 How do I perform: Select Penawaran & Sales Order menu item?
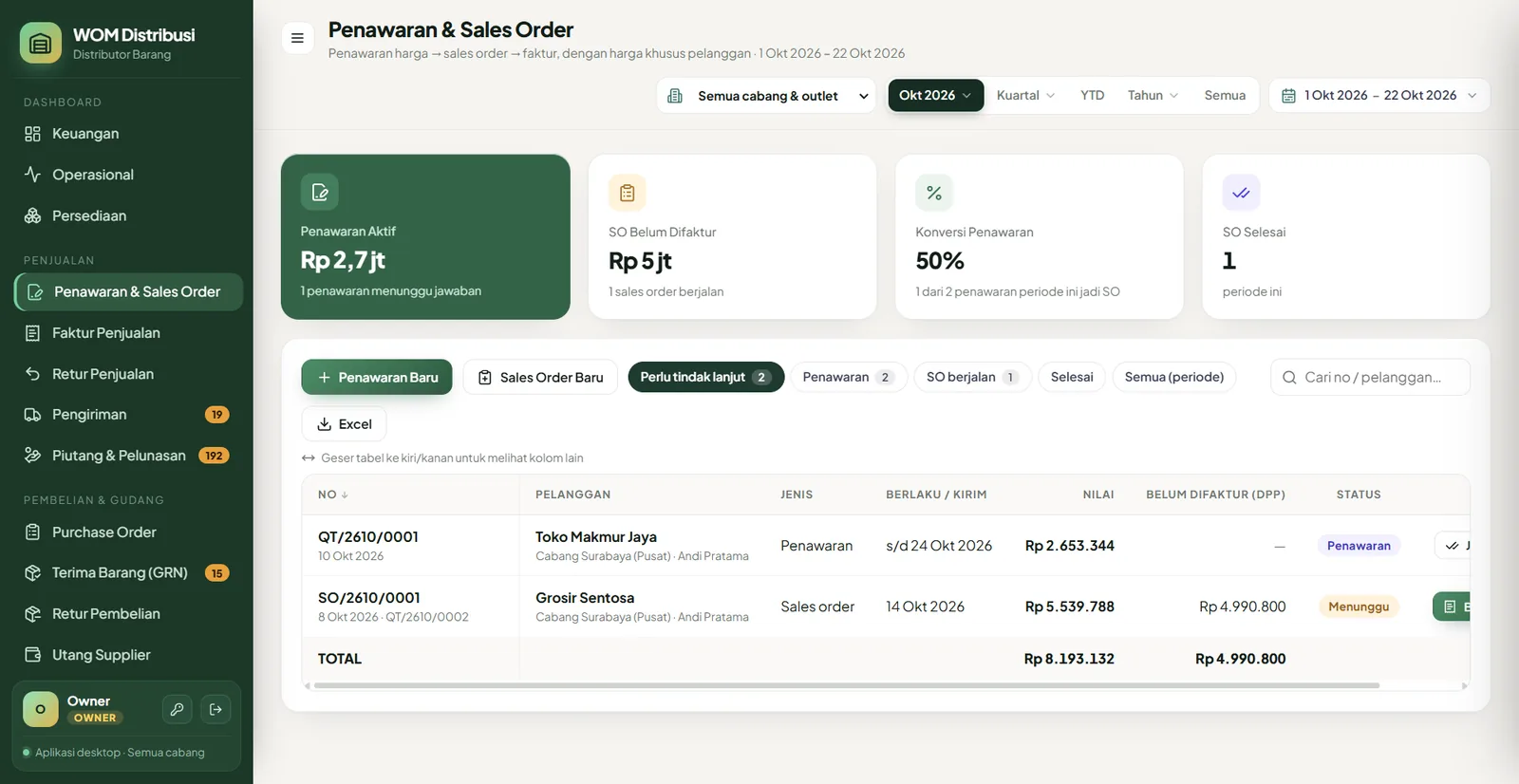(128, 292)
